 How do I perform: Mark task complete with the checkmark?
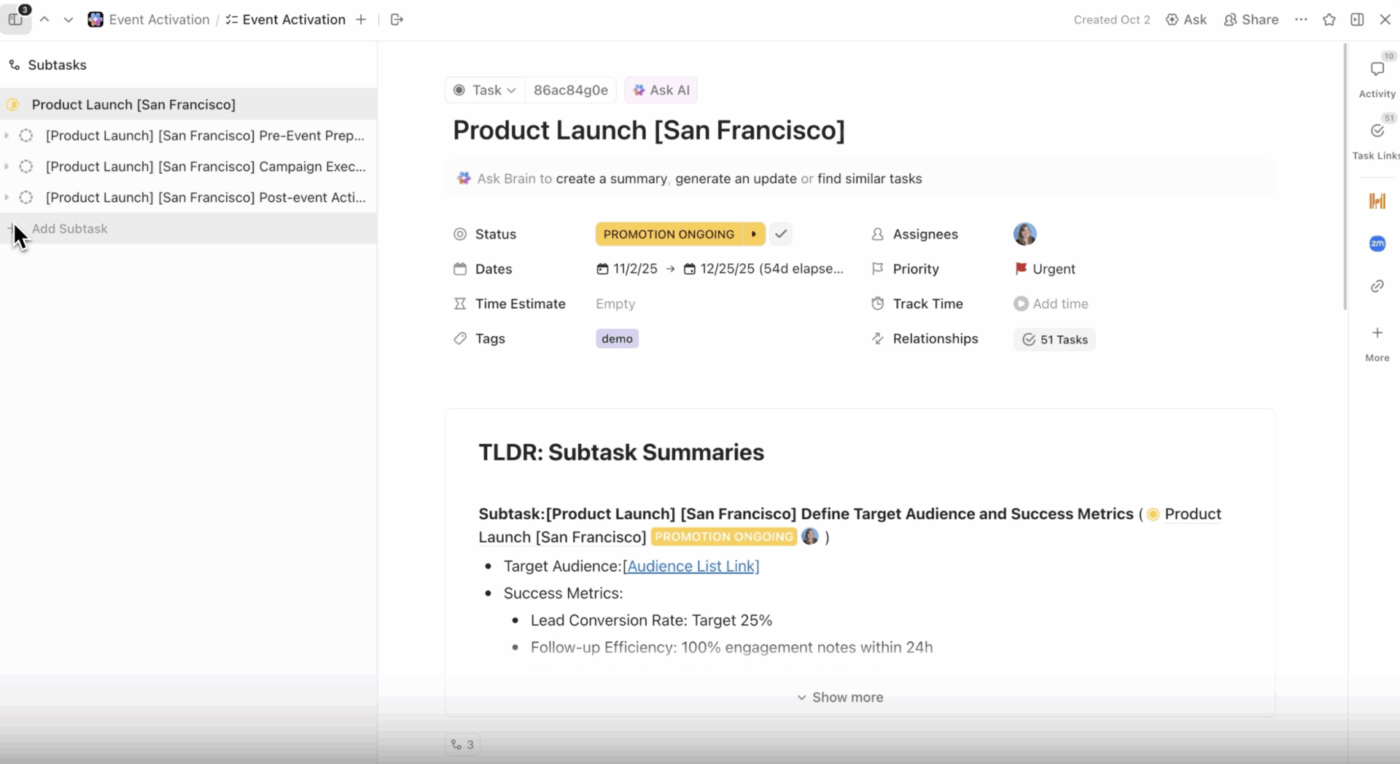tap(781, 234)
